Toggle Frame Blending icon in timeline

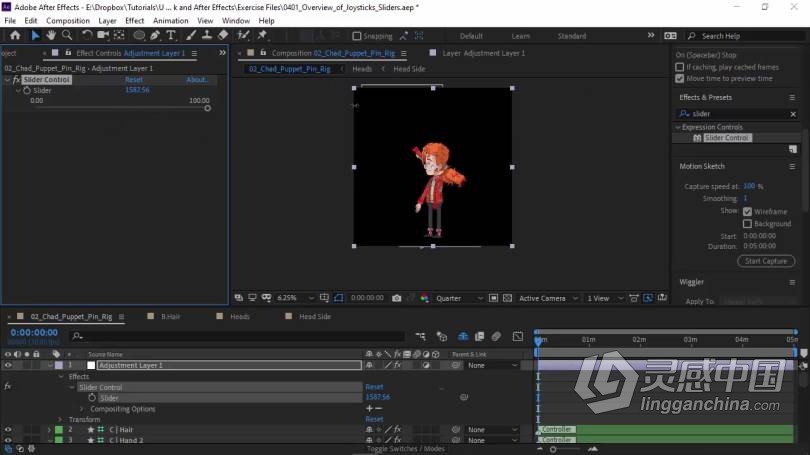coord(479,336)
